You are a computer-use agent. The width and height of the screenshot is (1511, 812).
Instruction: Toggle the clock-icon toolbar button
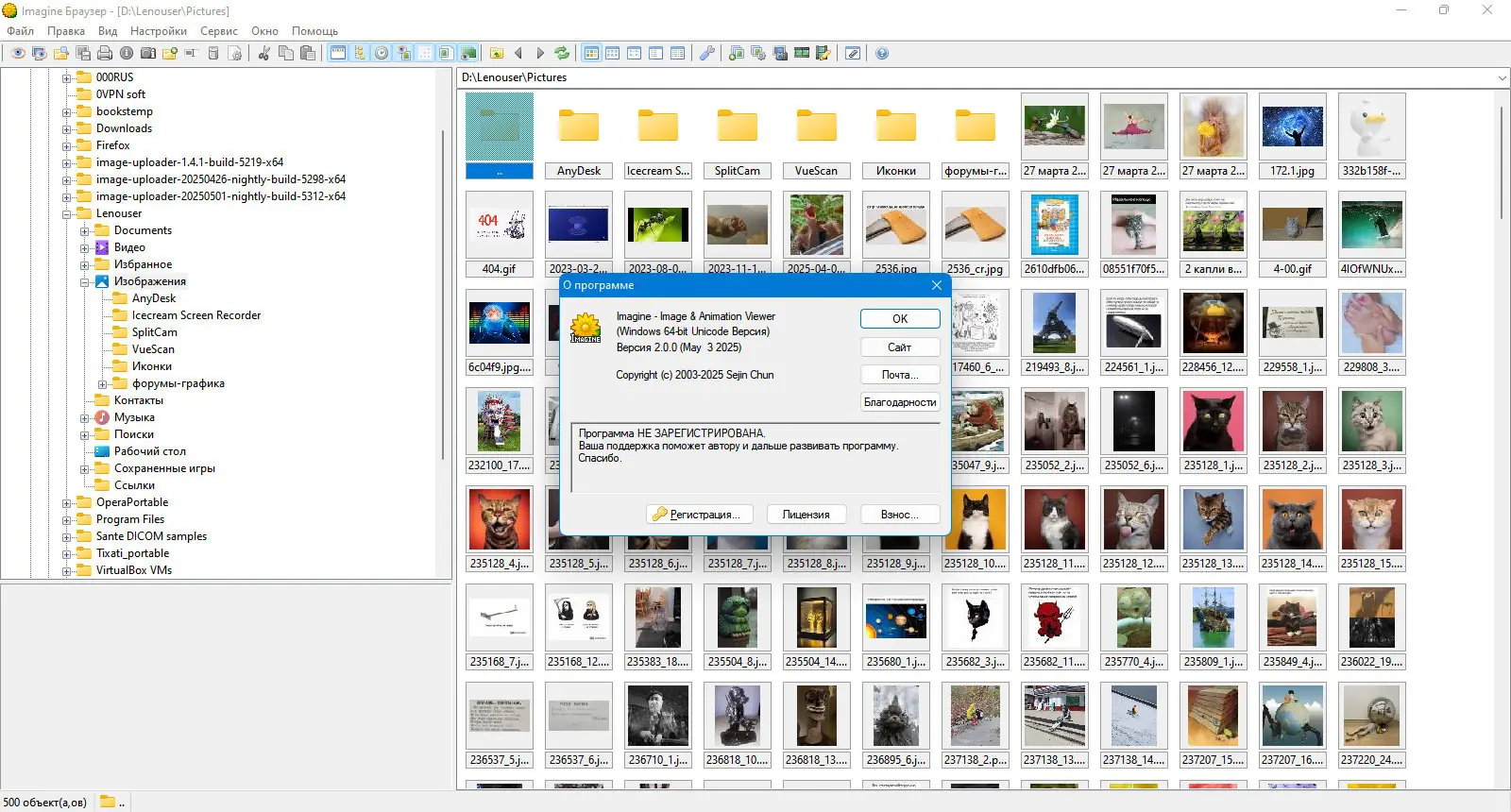382,54
